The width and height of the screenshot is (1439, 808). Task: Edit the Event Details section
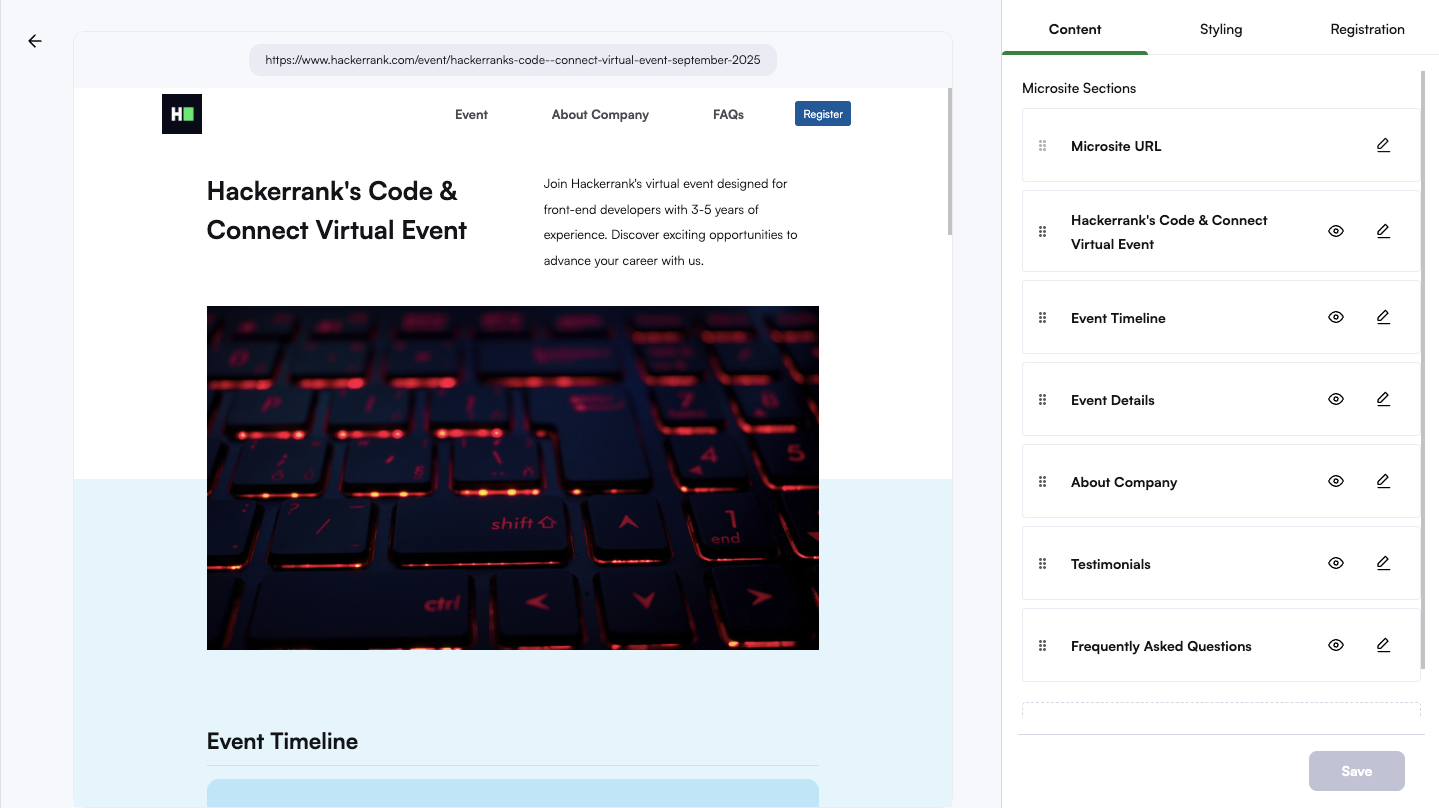[x=1383, y=399]
